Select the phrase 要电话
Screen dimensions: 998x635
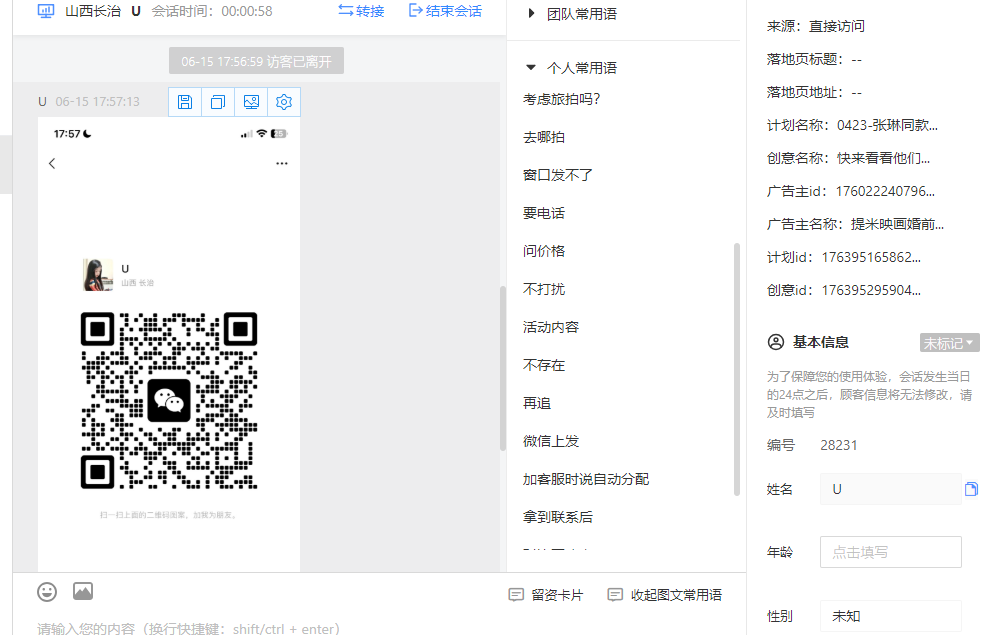544,213
